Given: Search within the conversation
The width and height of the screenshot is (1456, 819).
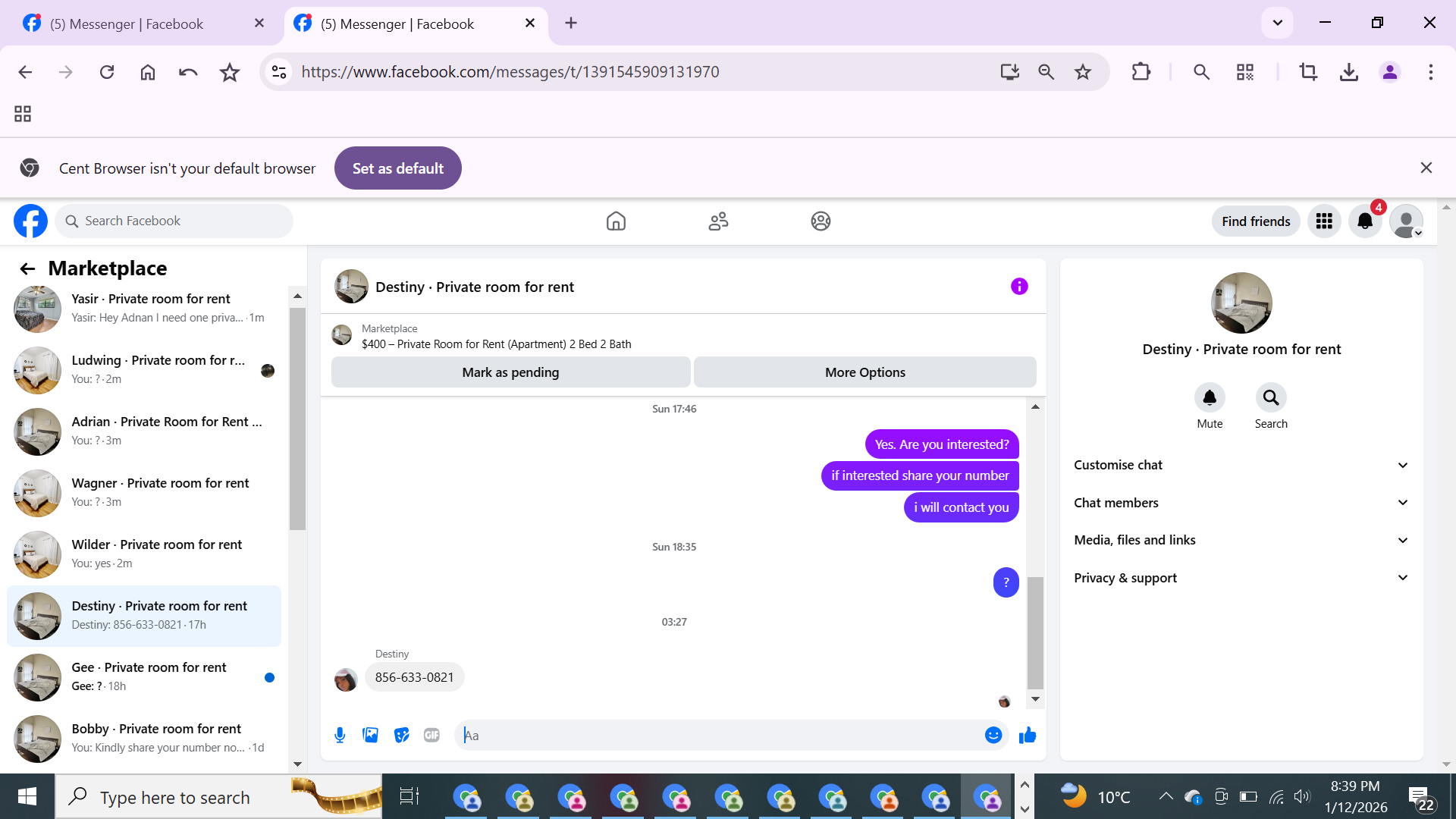Looking at the screenshot, I should 1271,397.
